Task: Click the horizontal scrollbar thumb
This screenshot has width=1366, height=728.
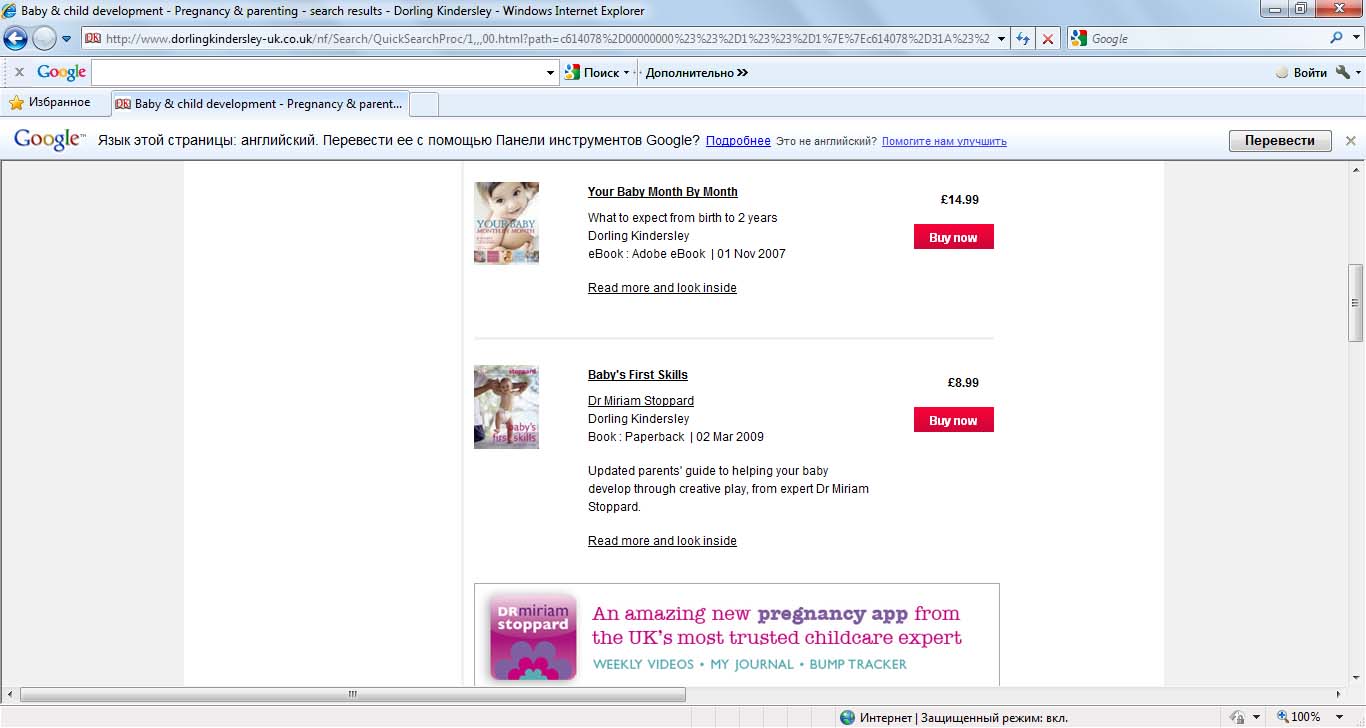Action: coord(353,694)
